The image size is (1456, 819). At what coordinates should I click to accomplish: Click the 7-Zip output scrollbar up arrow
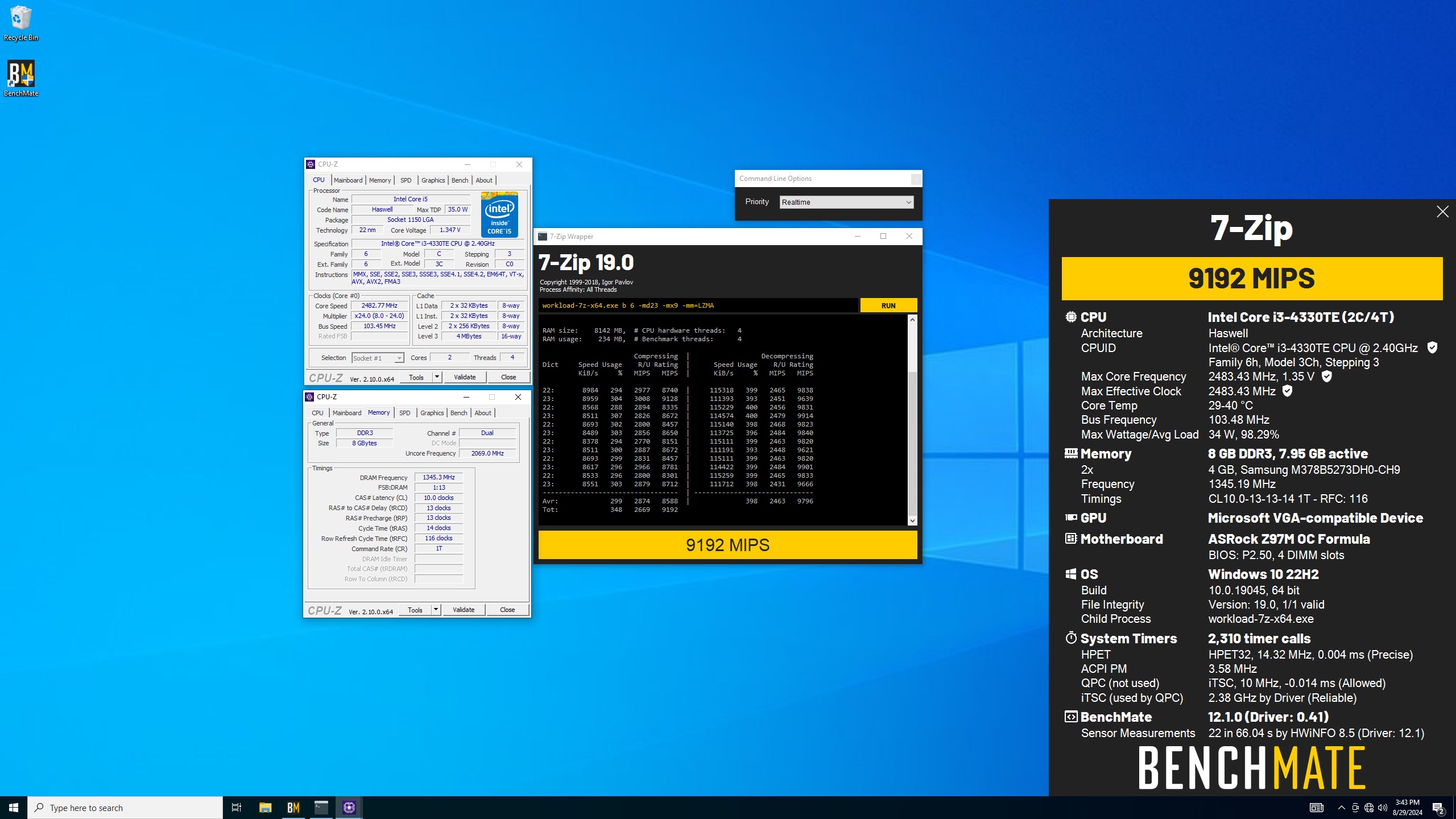[x=912, y=320]
